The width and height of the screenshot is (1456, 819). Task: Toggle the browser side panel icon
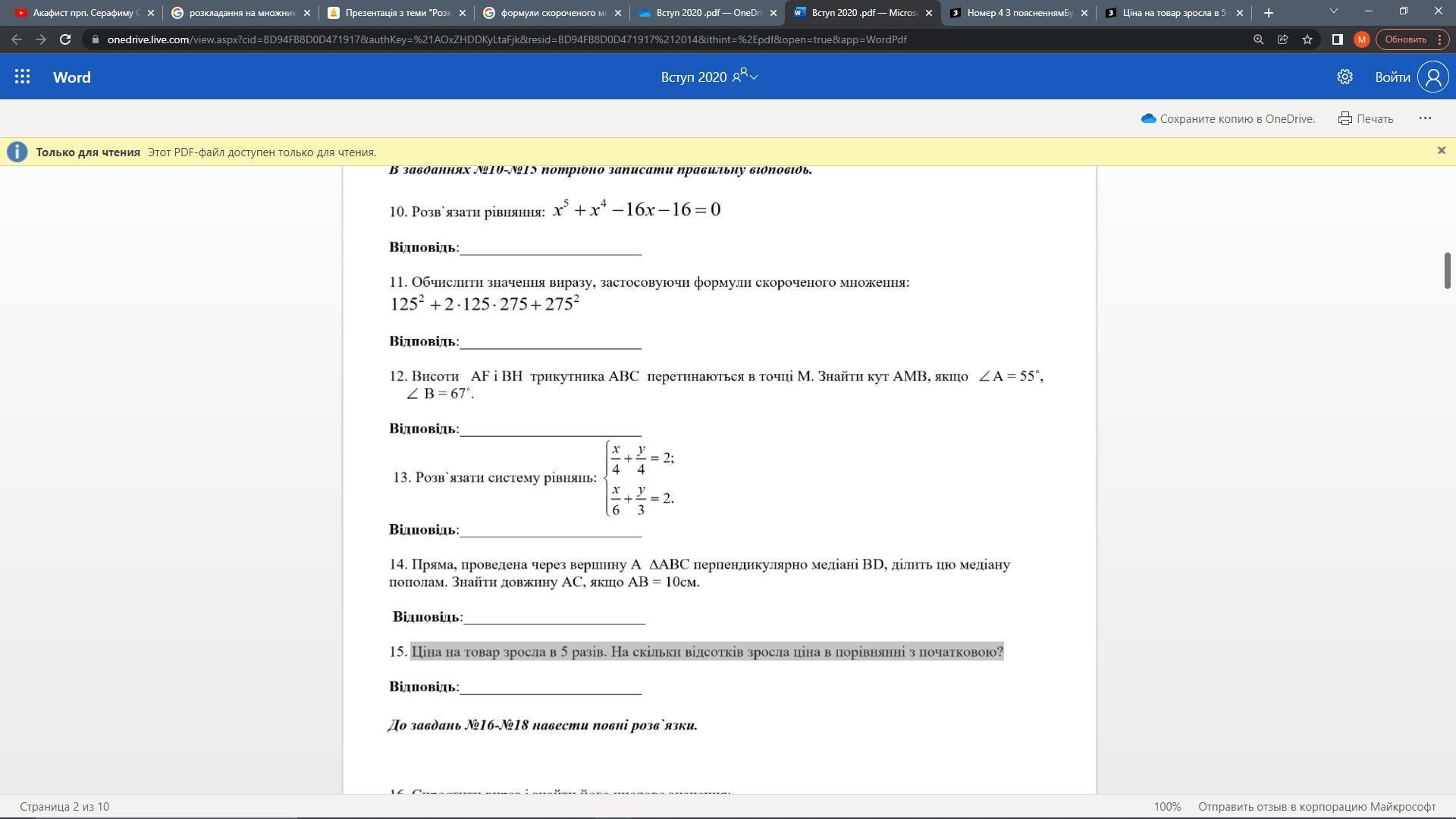(1337, 39)
